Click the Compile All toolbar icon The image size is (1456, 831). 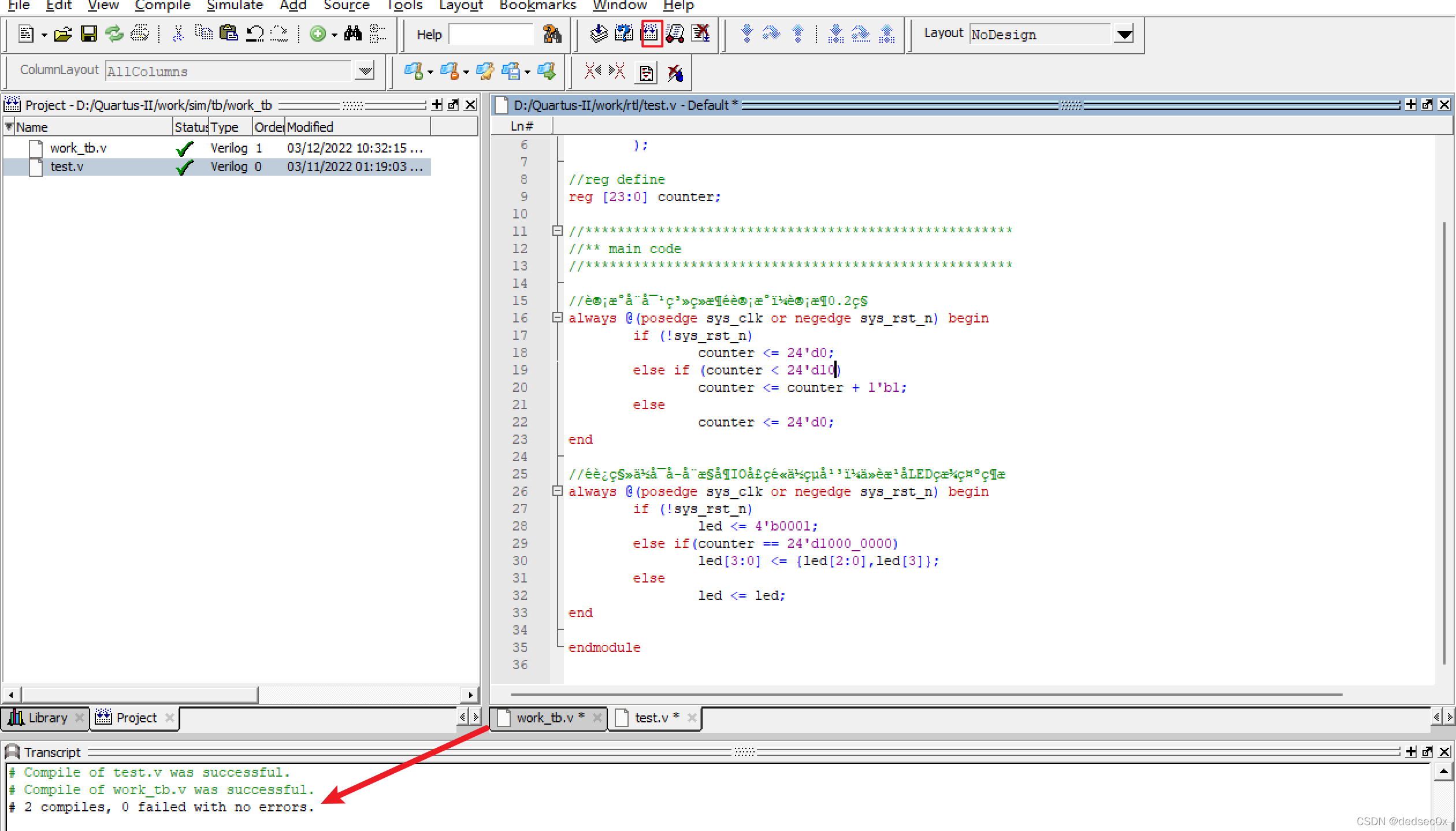pos(651,34)
